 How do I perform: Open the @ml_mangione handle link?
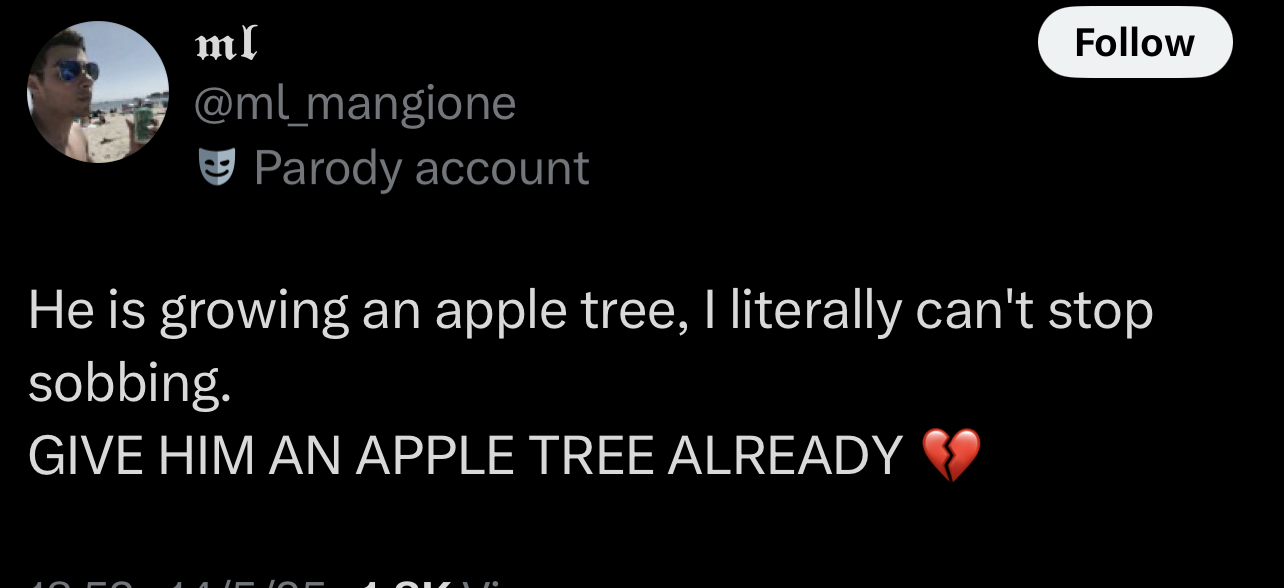click(355, 103)
